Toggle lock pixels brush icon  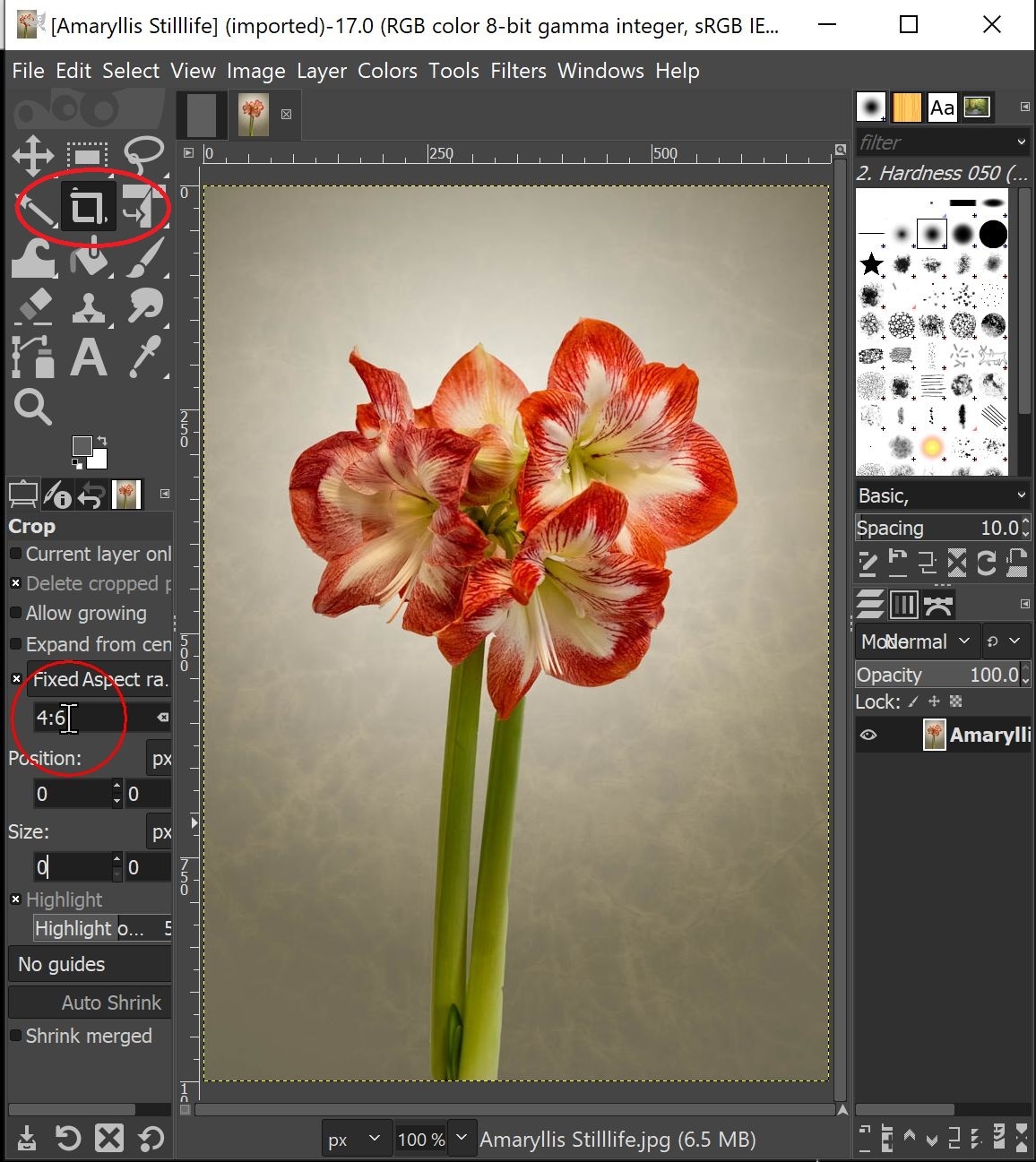point(914,702)
